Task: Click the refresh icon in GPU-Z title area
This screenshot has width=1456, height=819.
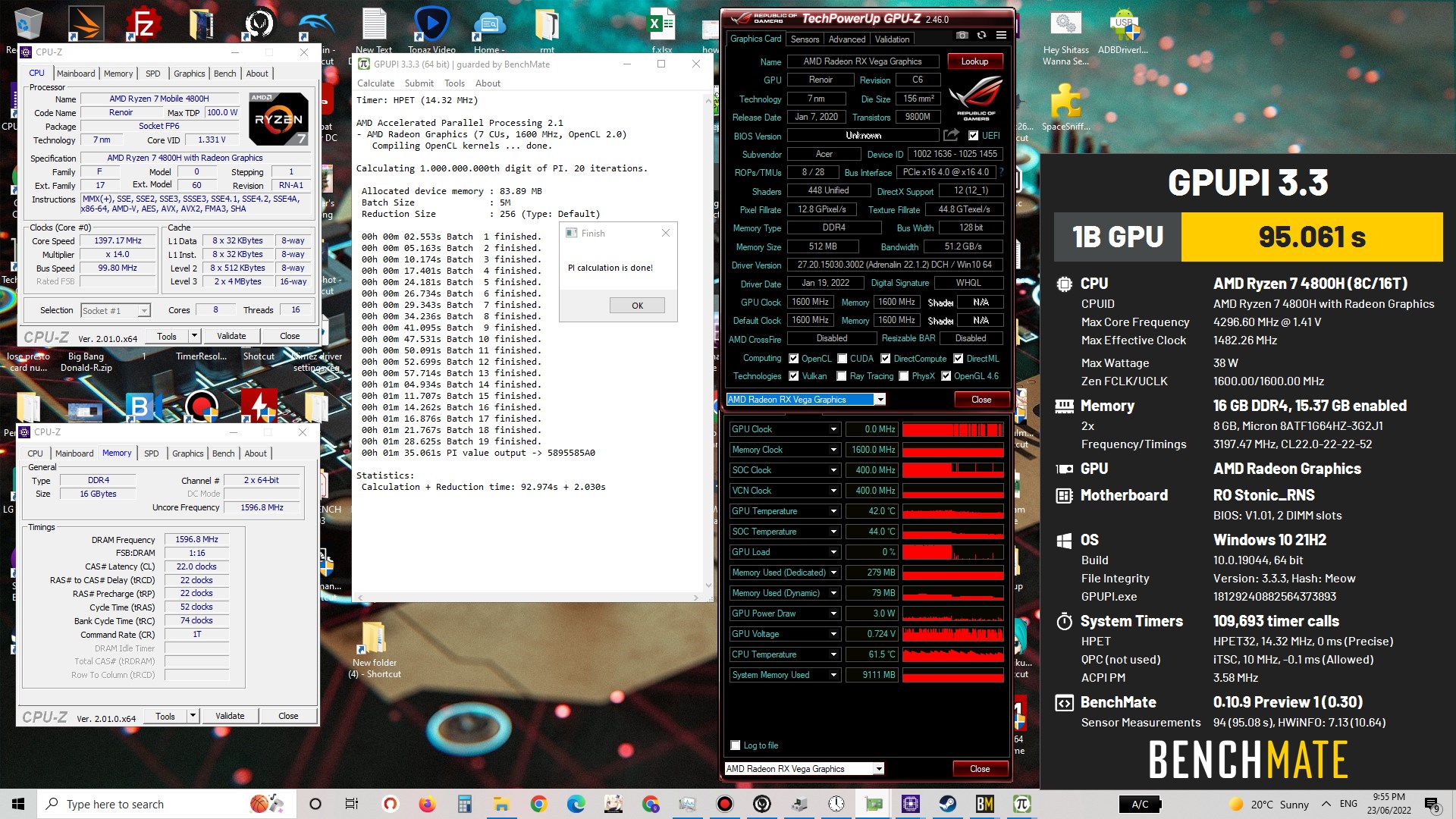Action: [x=981, y=36]
